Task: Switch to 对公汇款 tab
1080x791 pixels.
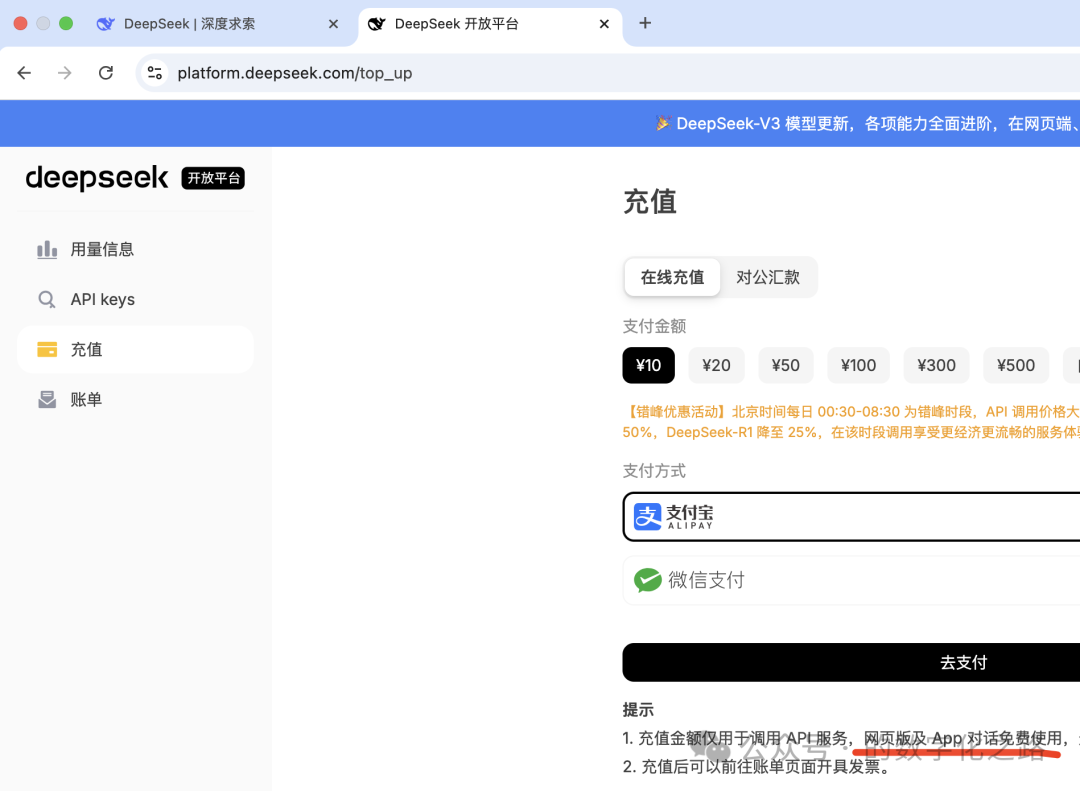Action: coord(767,277)
